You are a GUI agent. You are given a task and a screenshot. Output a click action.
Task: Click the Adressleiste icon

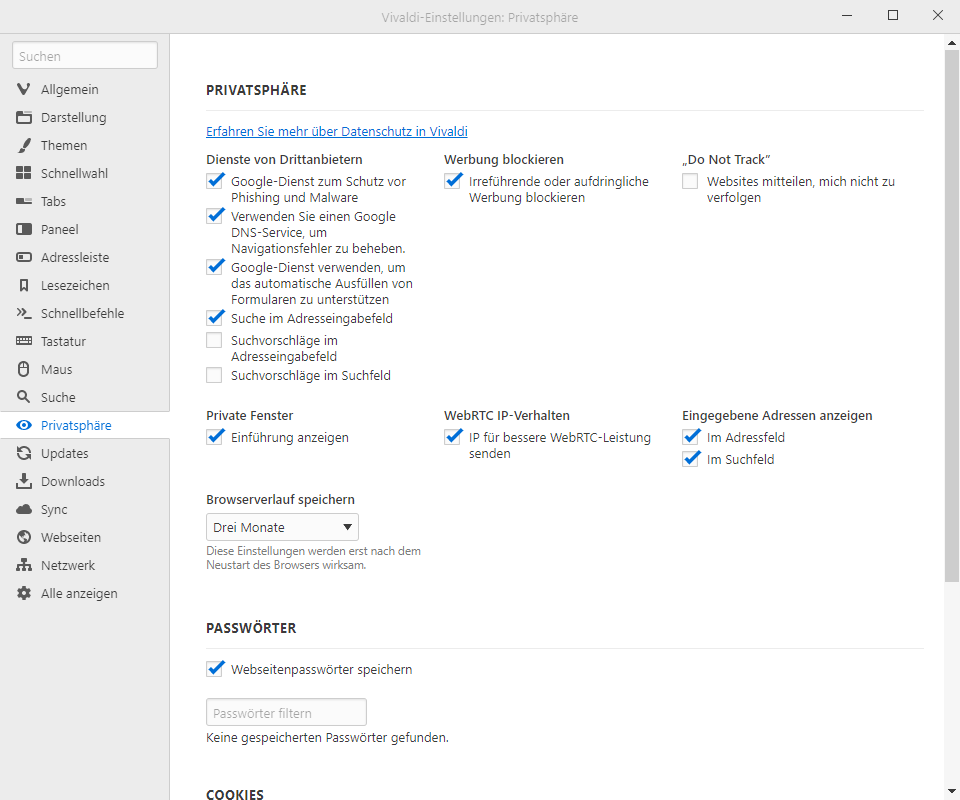(24, 258)
